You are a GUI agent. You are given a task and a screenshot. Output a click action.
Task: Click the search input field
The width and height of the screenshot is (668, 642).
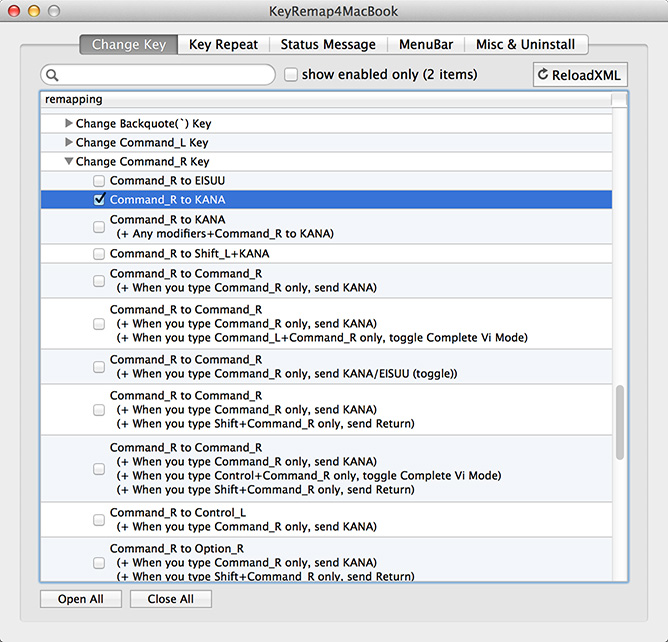click(158, 75)
